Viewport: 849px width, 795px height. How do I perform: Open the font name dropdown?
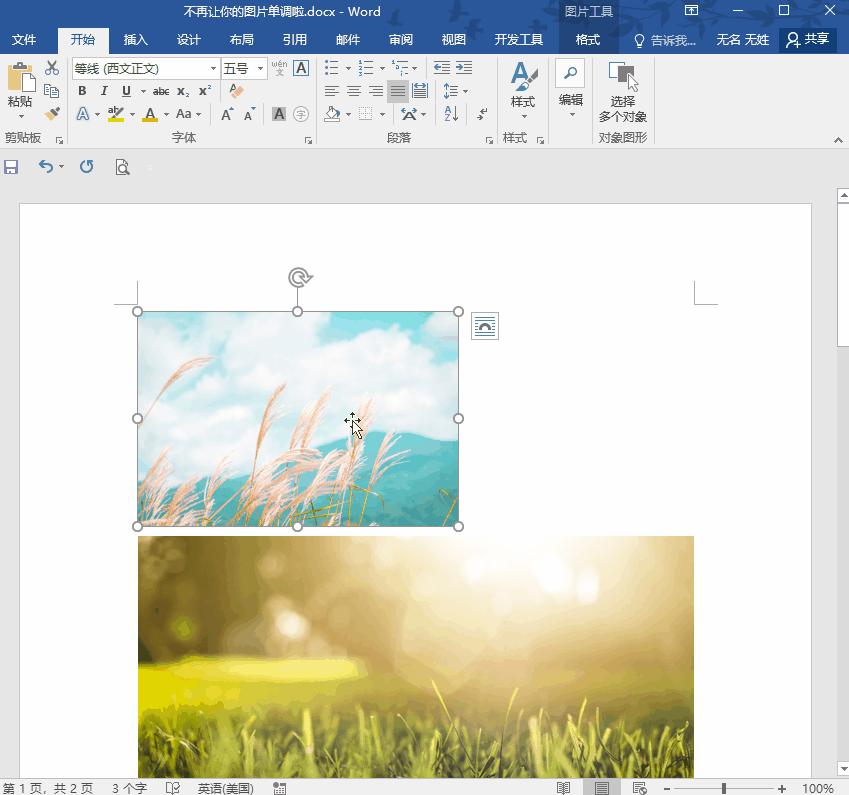click(x=213, y=68)
